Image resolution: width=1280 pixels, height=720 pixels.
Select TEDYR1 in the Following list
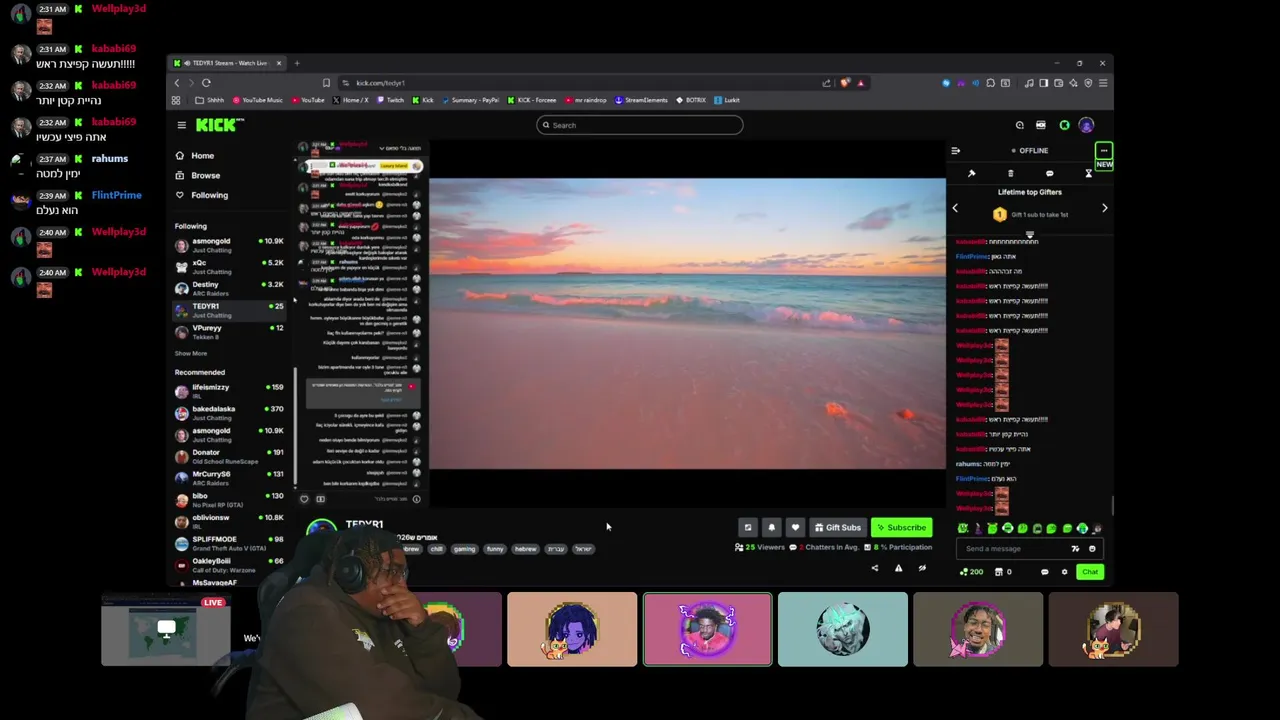pyautogui.click(x=229, y=311)
